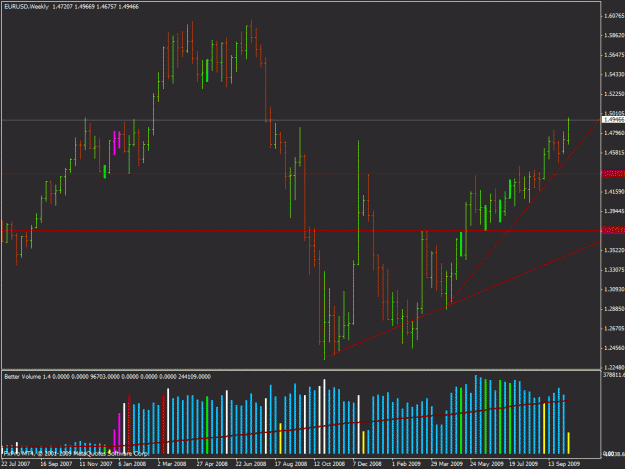Click price axis label 1.39445
The height and width of the screenshot is (469, 625).
pos(614,211)
